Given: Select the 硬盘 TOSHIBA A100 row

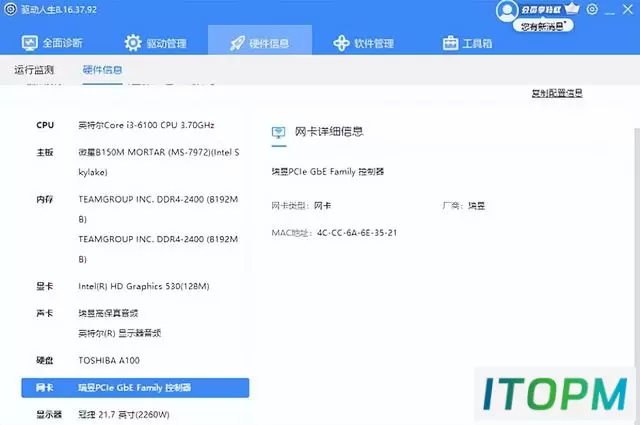Looking at the screenshot, I should pyautogui.click(x=135, y=360).
